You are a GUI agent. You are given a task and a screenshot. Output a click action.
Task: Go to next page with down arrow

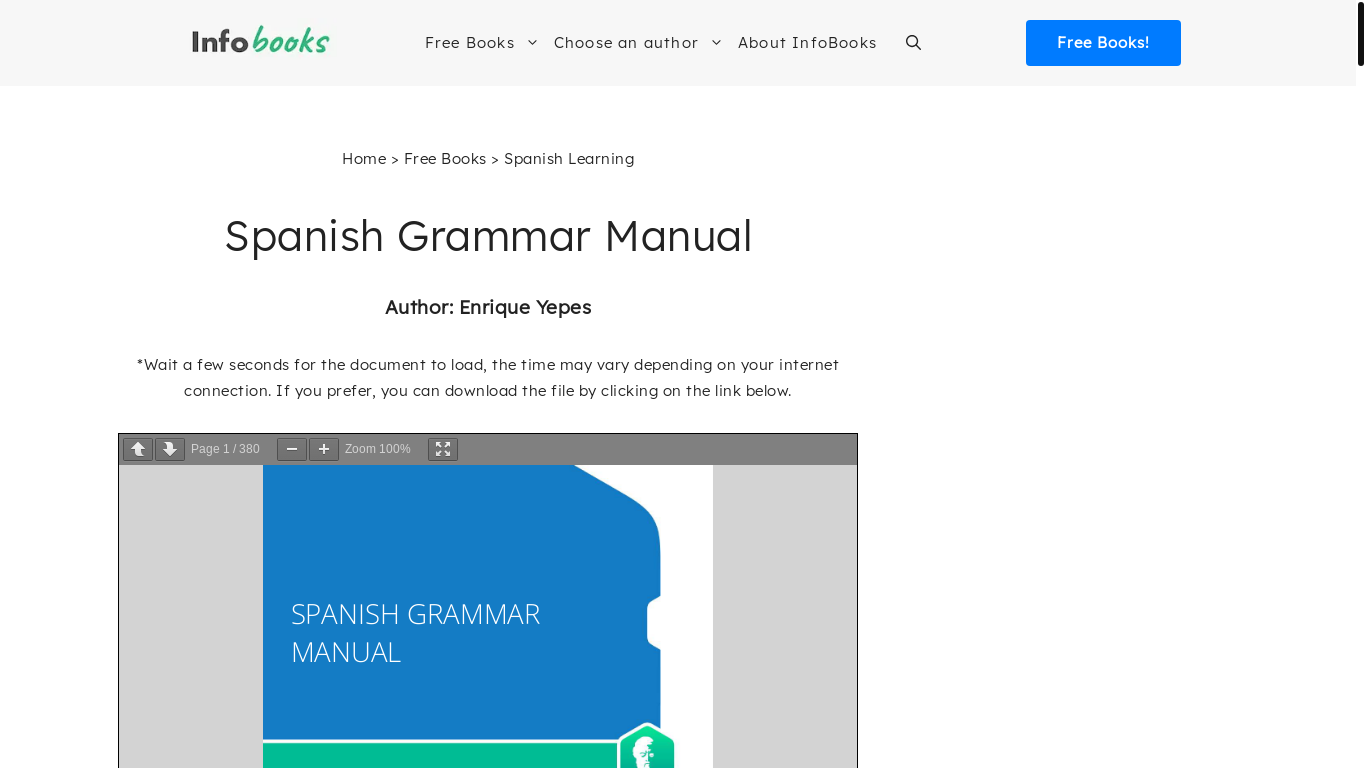[170, 449]
